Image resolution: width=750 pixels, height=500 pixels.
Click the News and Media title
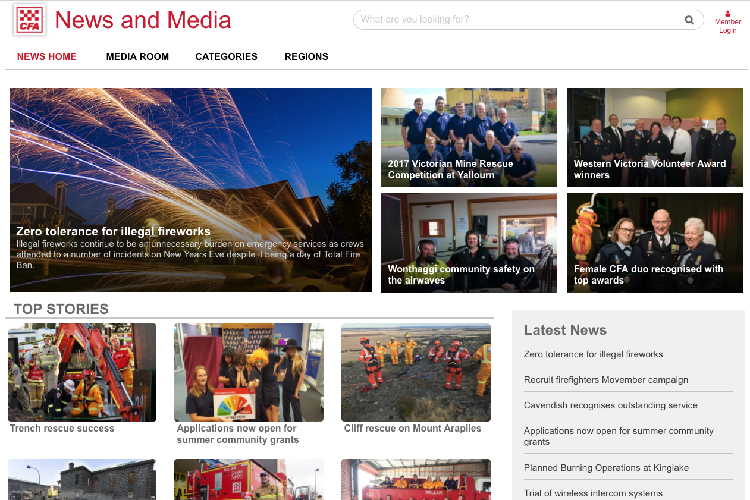click(143, 20)
